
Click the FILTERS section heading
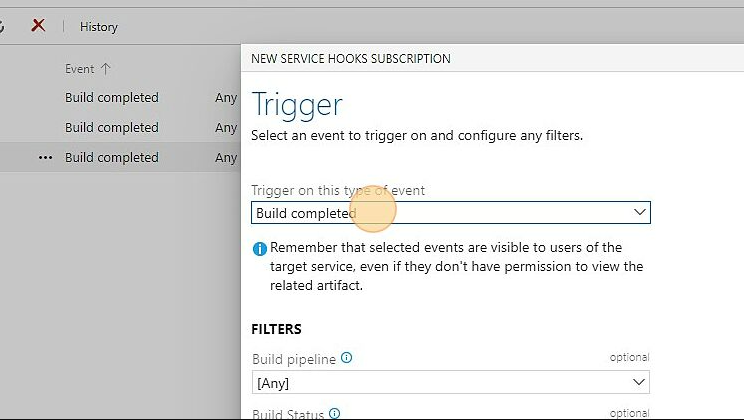tap(276, 329)
